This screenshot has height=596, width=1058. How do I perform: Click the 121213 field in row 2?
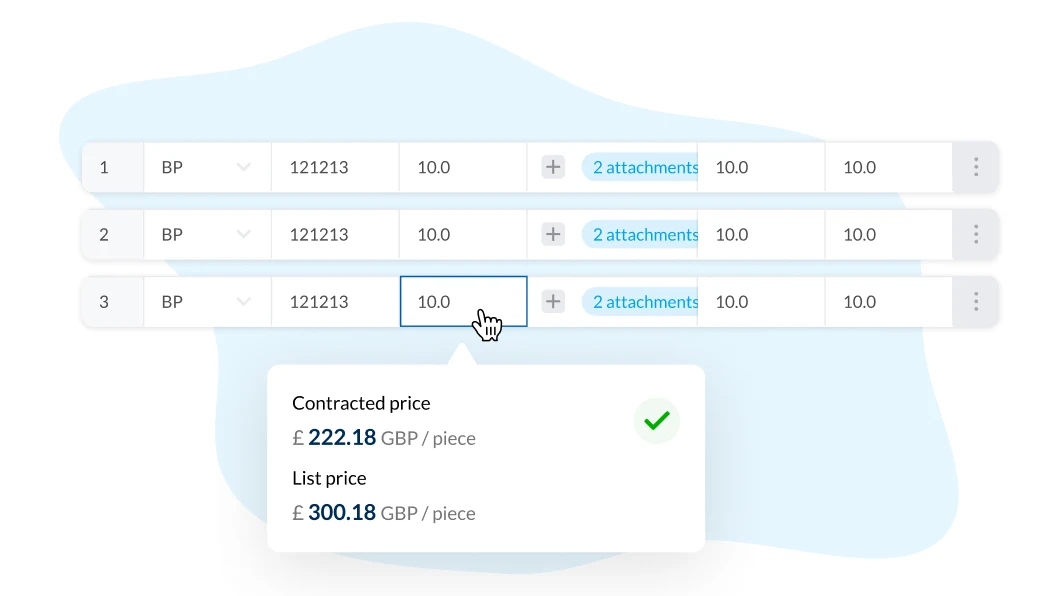click(x=335, y=234)
